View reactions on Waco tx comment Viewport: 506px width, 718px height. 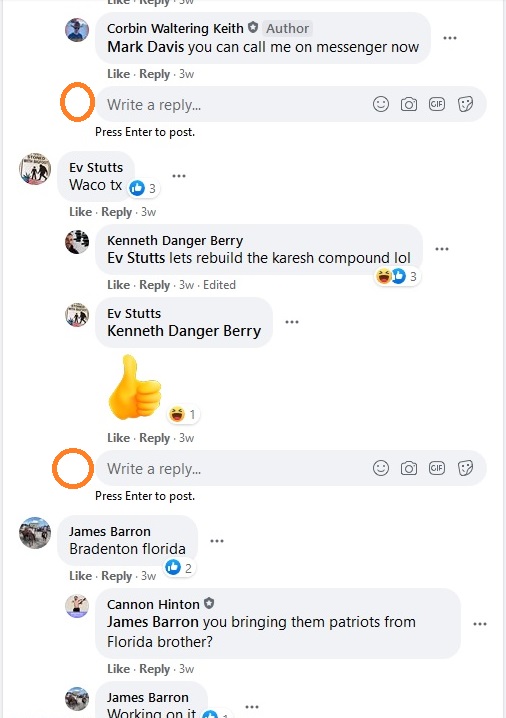pyautogui.click(x=143, y=188)
